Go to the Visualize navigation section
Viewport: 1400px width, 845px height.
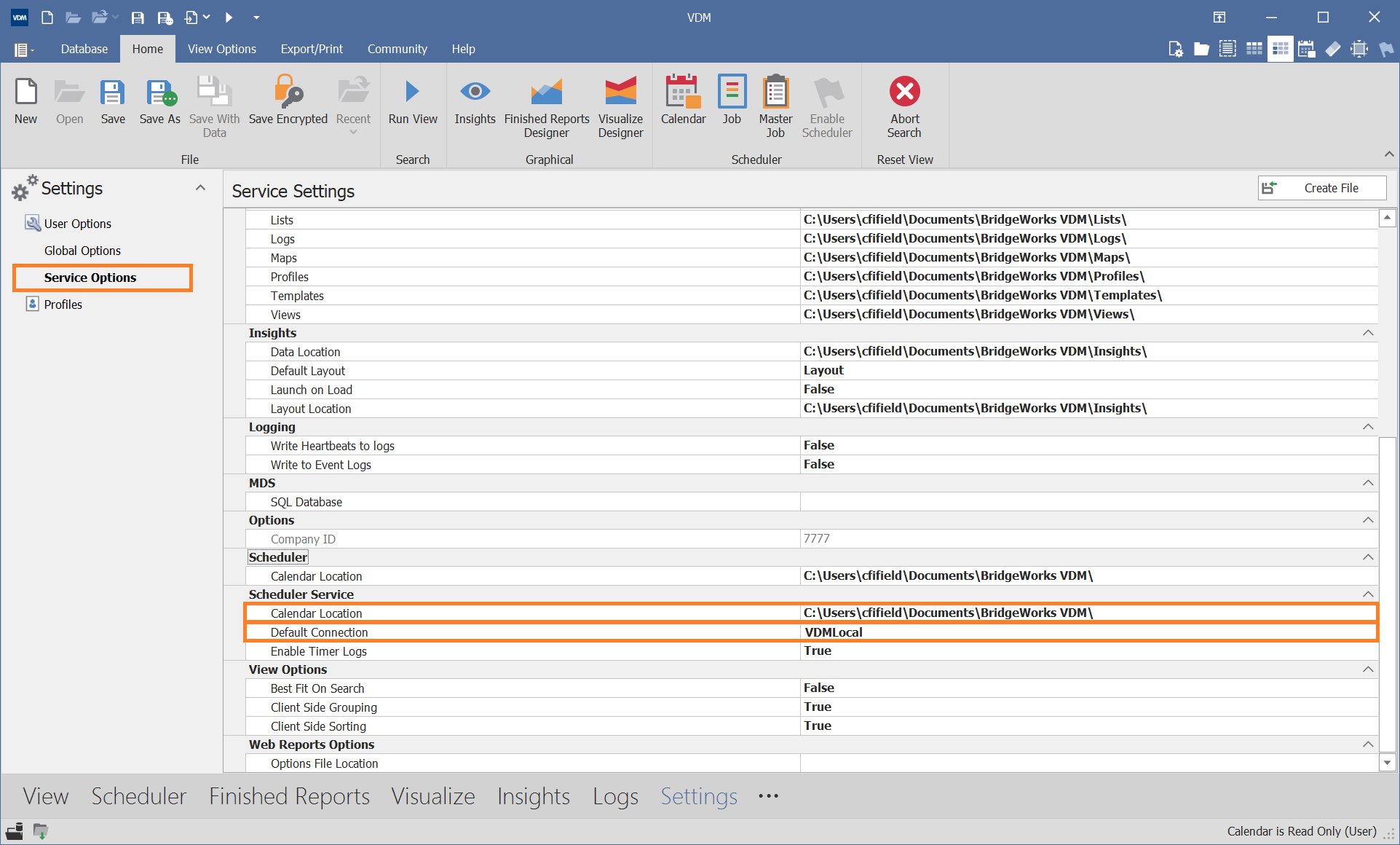click(433, 796)
